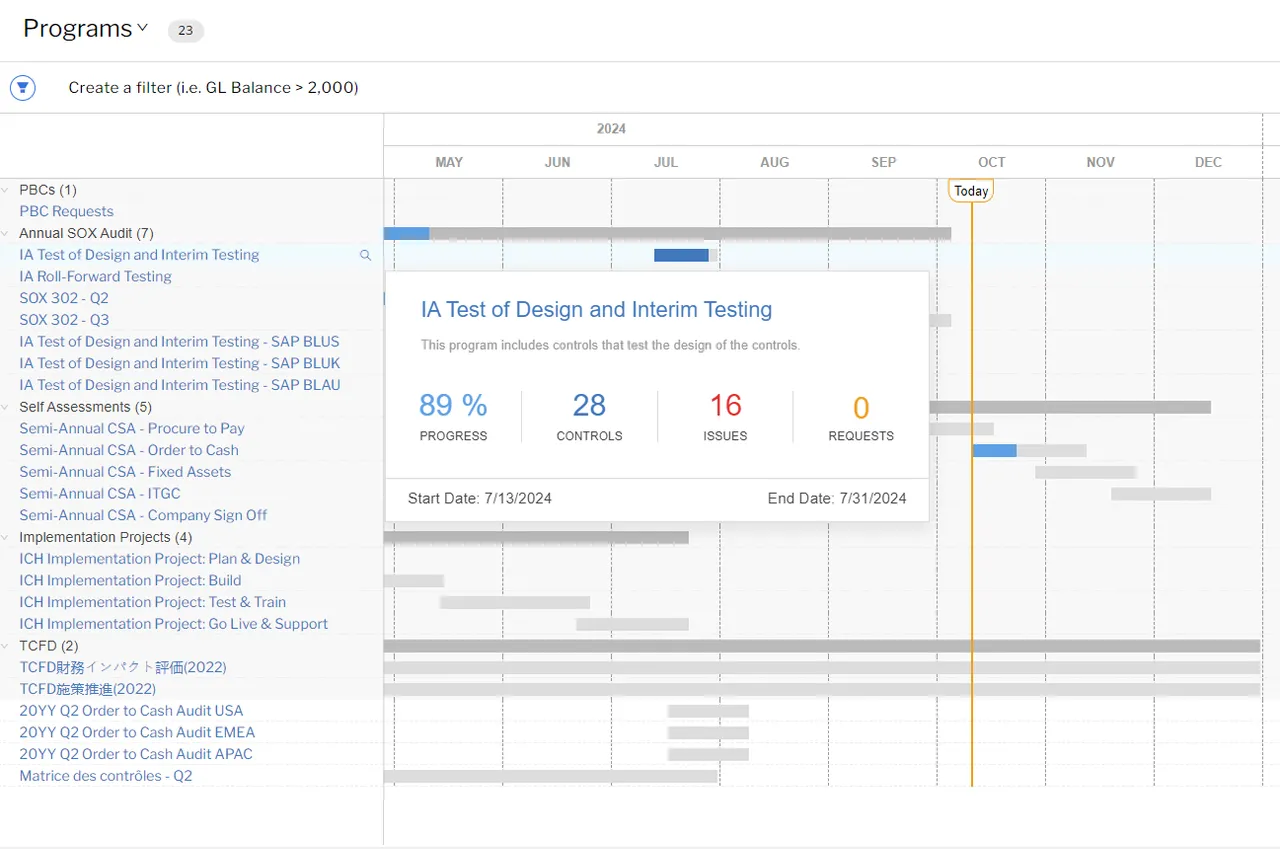
Task: Click the 2024 year header
Action: pyautogui.click(x=611, y=129)
